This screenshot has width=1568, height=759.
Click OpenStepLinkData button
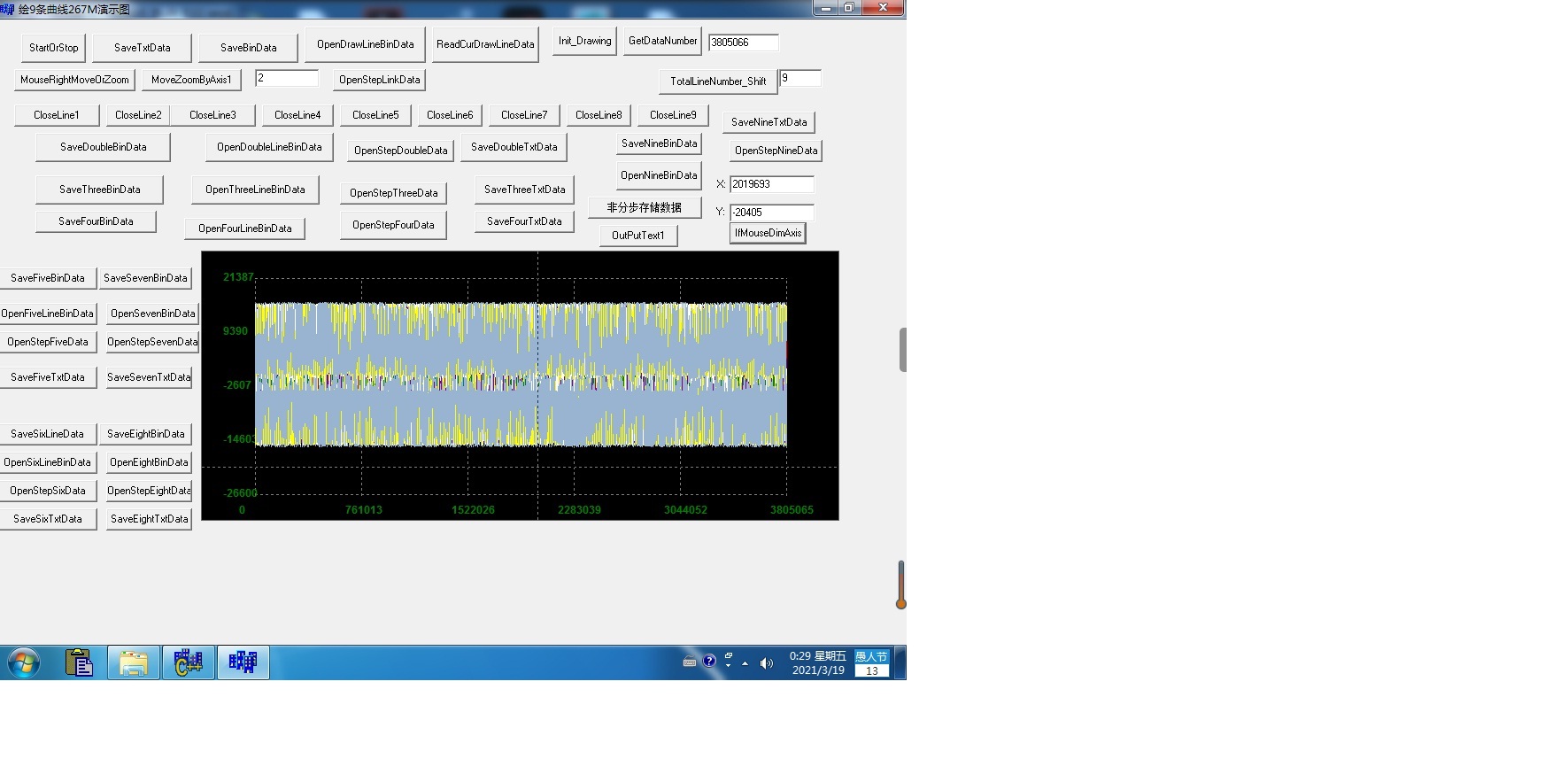pyautogui.click(x=380, y=80)
